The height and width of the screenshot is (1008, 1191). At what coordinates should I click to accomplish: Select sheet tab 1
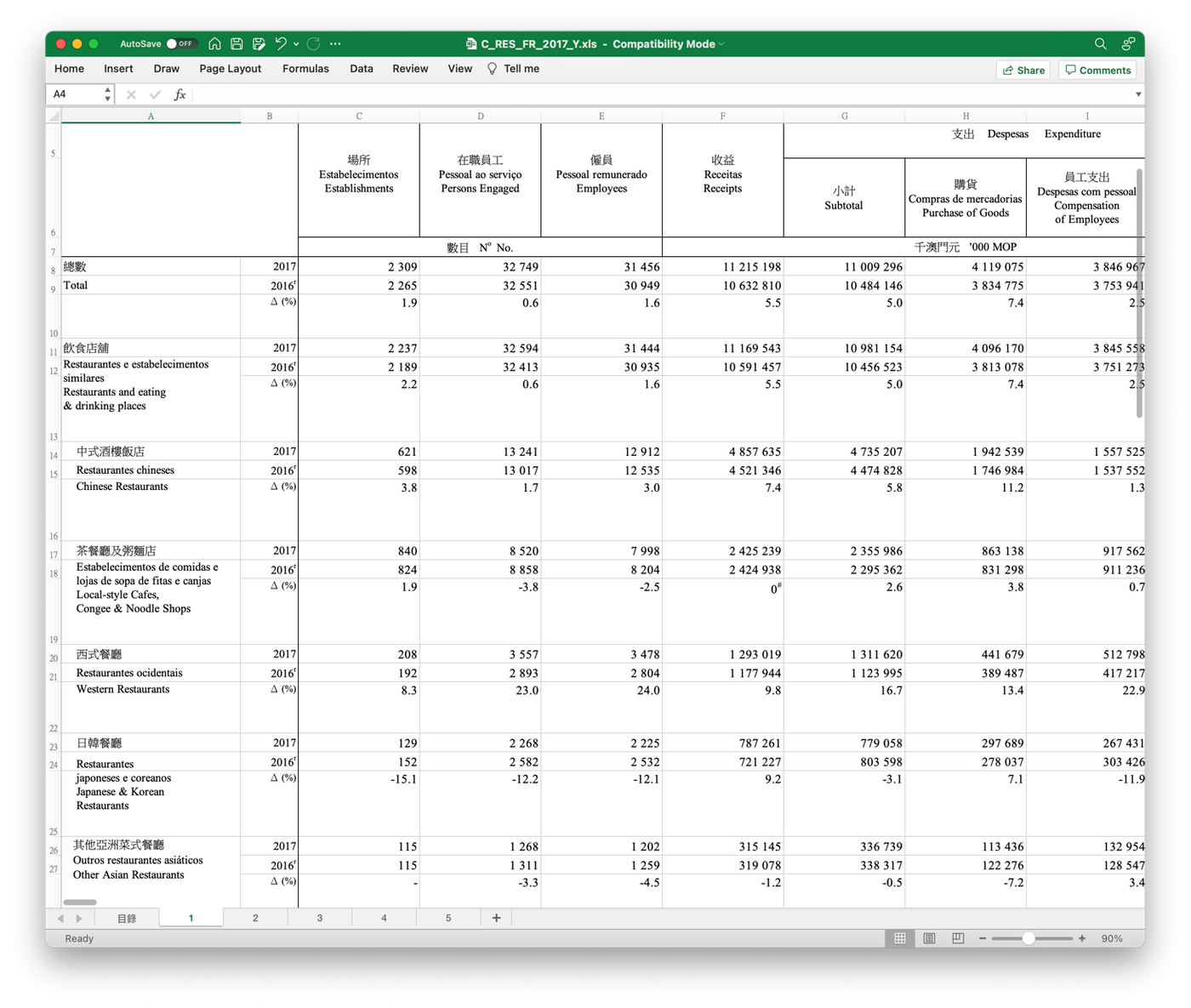[191, 918]
